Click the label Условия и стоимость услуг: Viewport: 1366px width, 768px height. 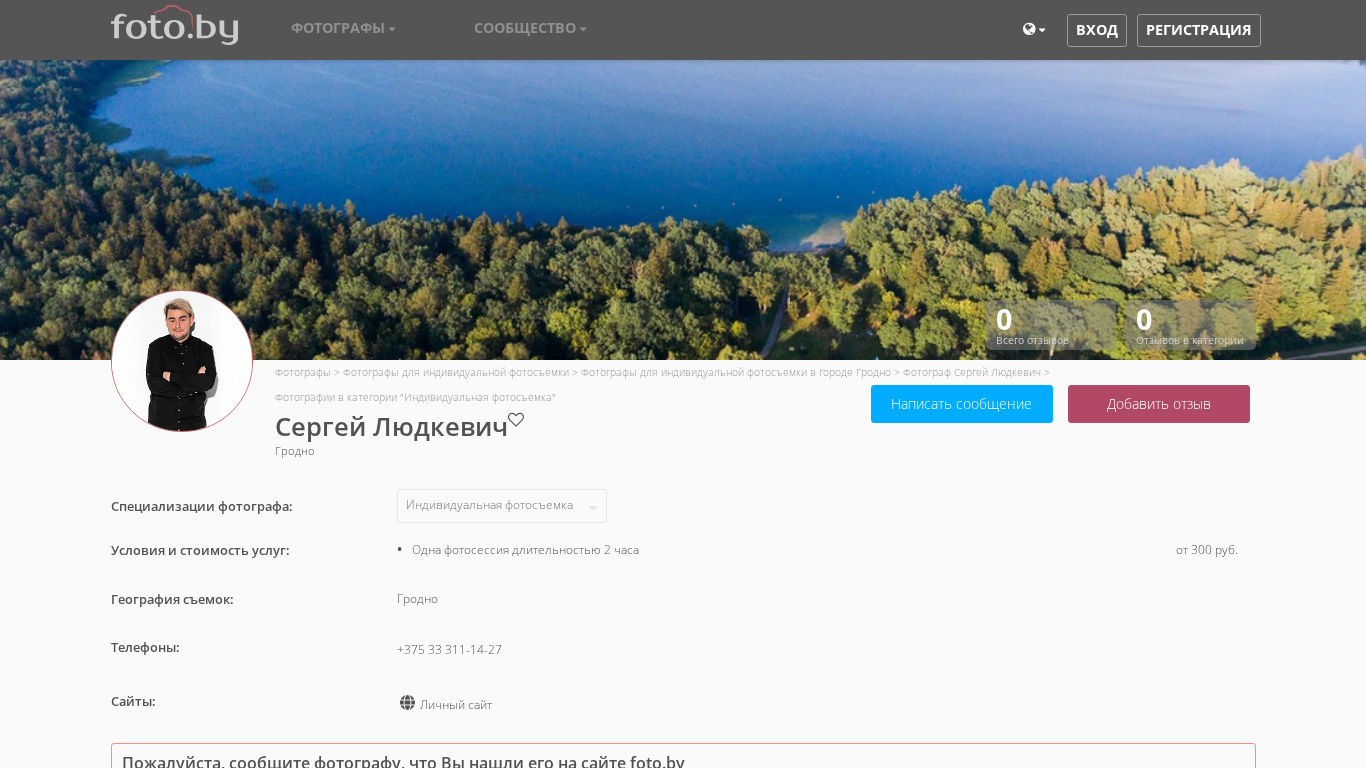click(x=200, y=550)
